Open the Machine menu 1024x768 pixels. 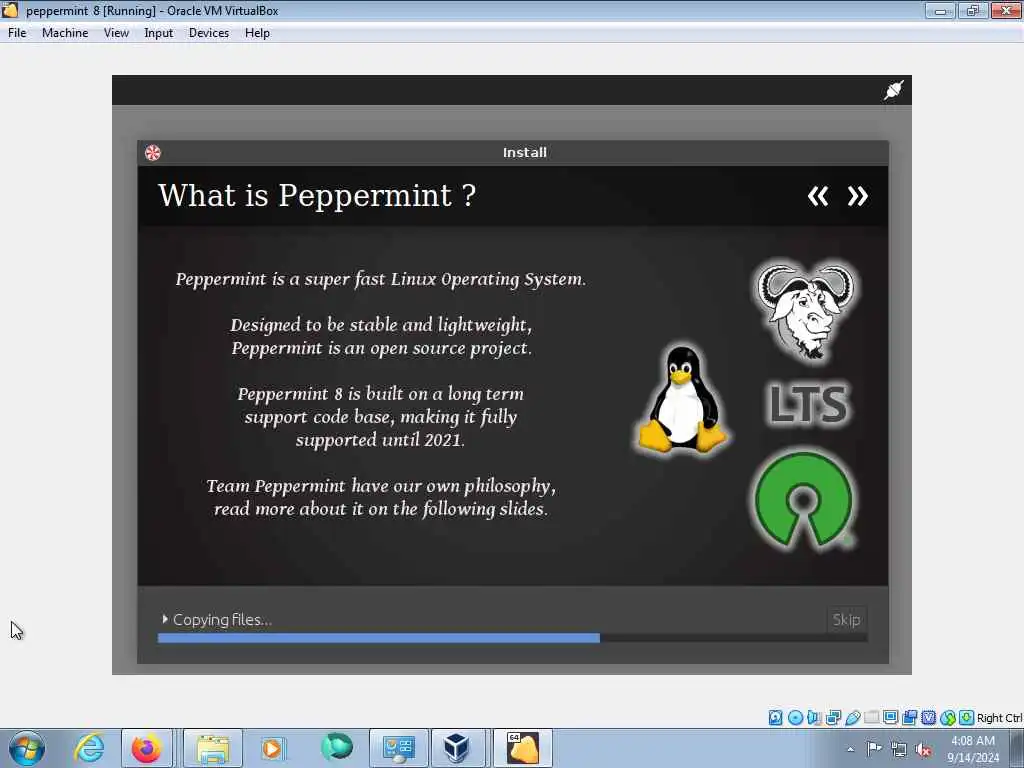click(65, 33)
